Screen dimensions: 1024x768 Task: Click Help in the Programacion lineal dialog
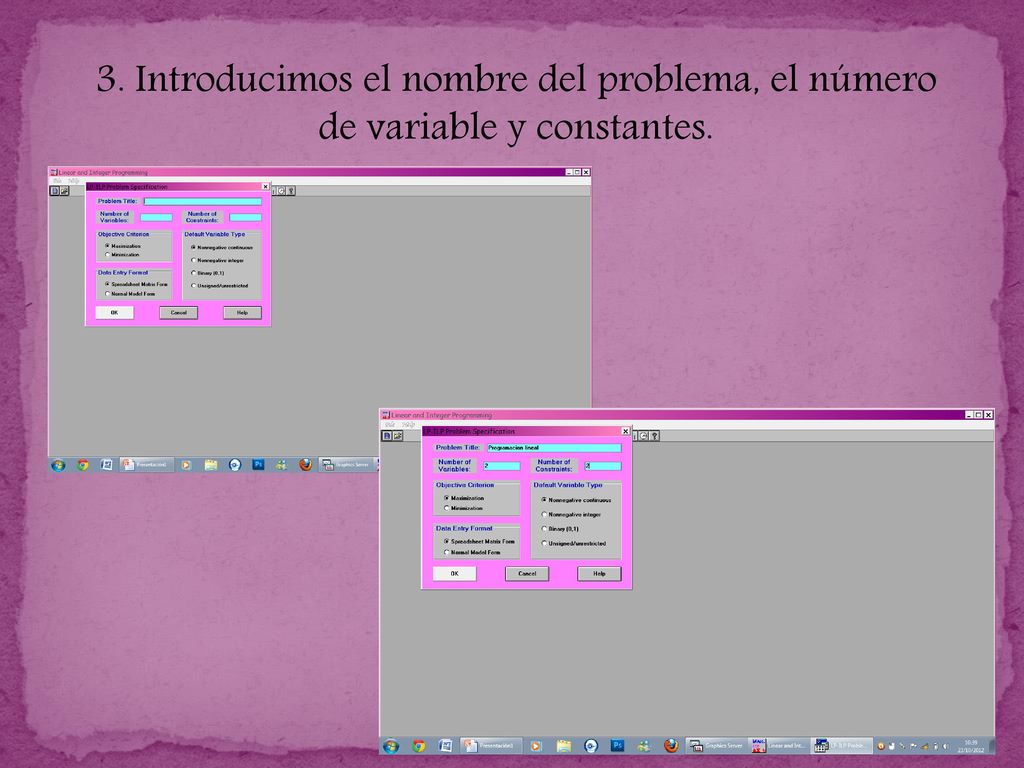pos(599,573)
